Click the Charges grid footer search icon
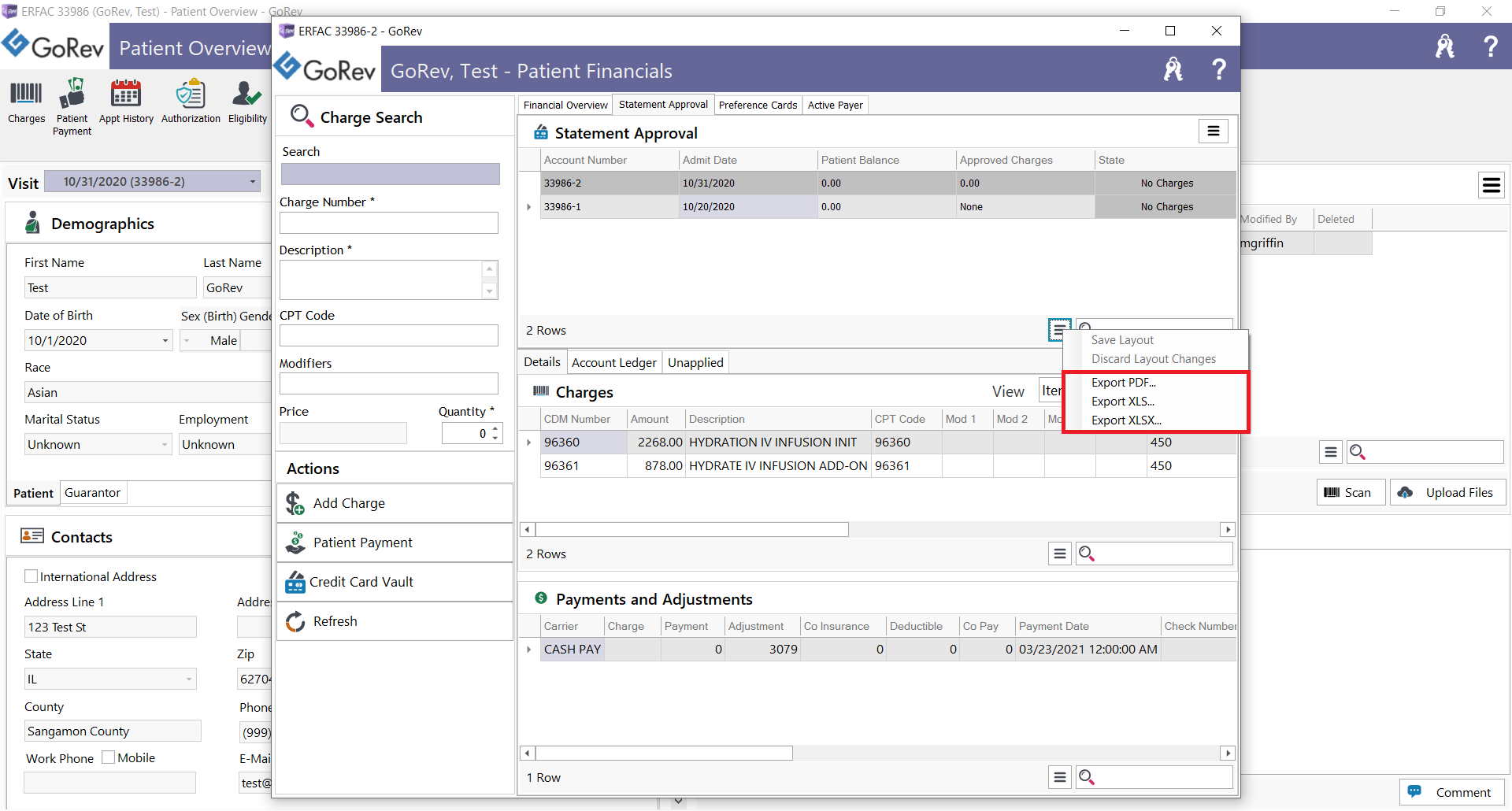The width and height of the screenshot is (1512, 811). (x=1087, y=554)
